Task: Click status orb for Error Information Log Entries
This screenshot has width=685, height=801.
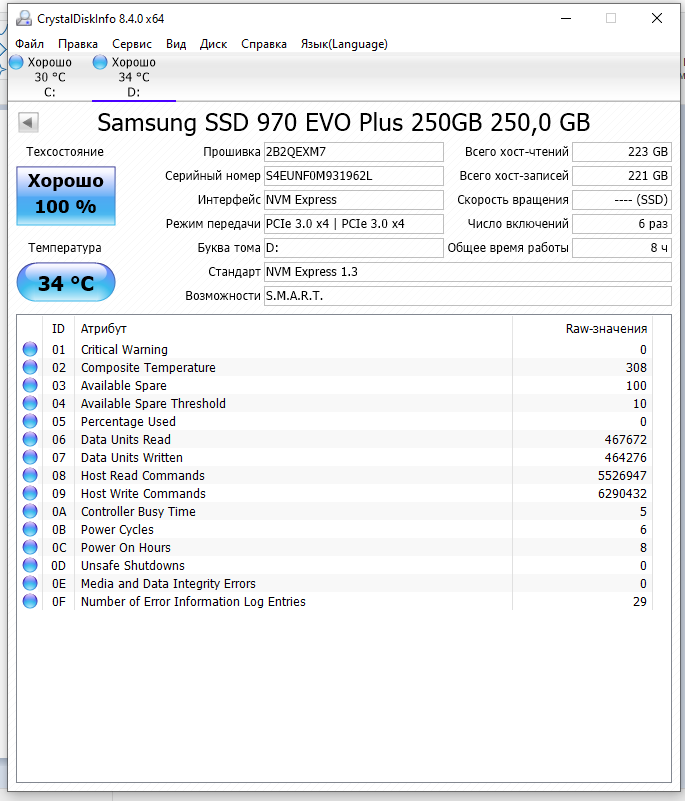Action: click(30, 601)
